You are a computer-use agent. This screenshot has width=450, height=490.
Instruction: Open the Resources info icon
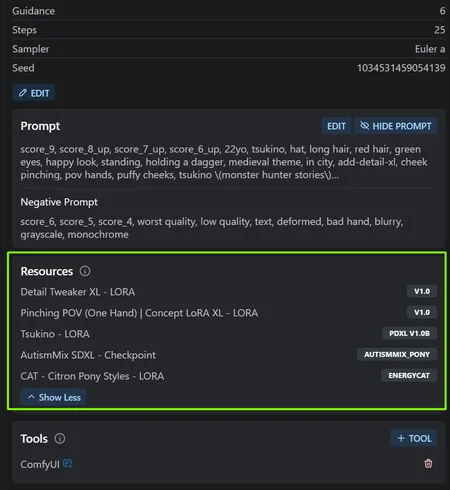[x=85, y=271]
